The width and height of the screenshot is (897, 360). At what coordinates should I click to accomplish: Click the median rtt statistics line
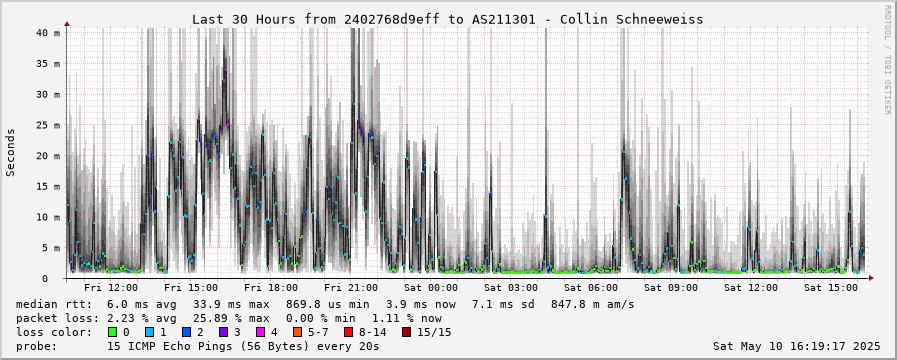(x=325, y=304)
